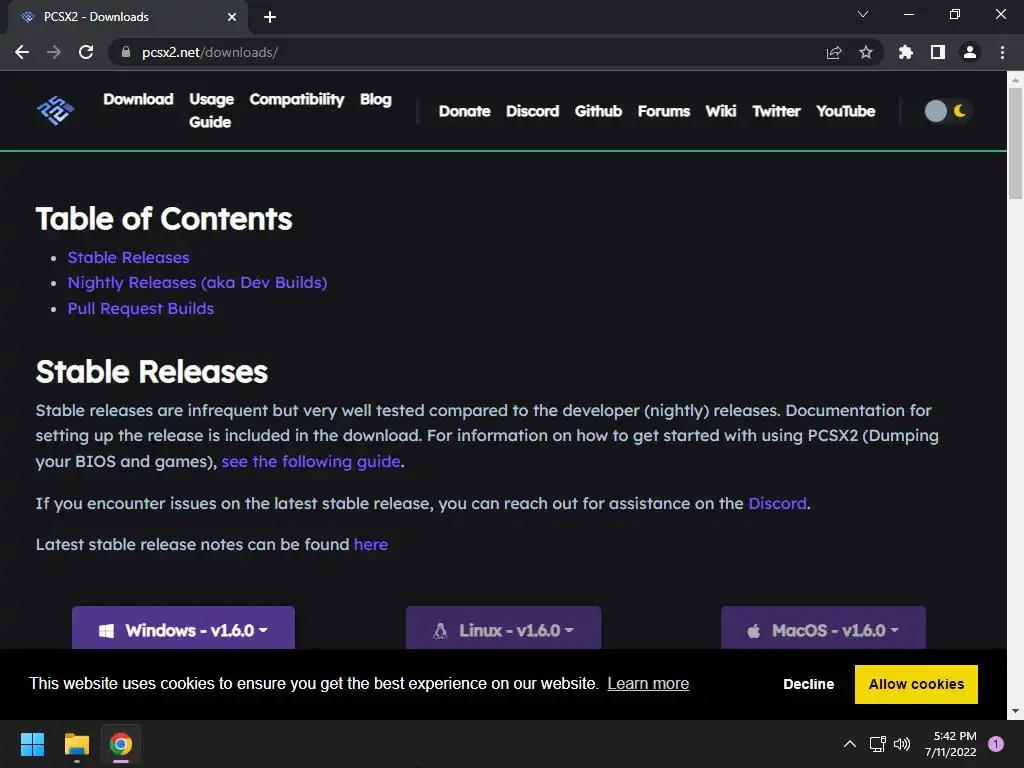1024x768 pixels.
Task: Click the Table of Contents heading
Action: point(164,219)
